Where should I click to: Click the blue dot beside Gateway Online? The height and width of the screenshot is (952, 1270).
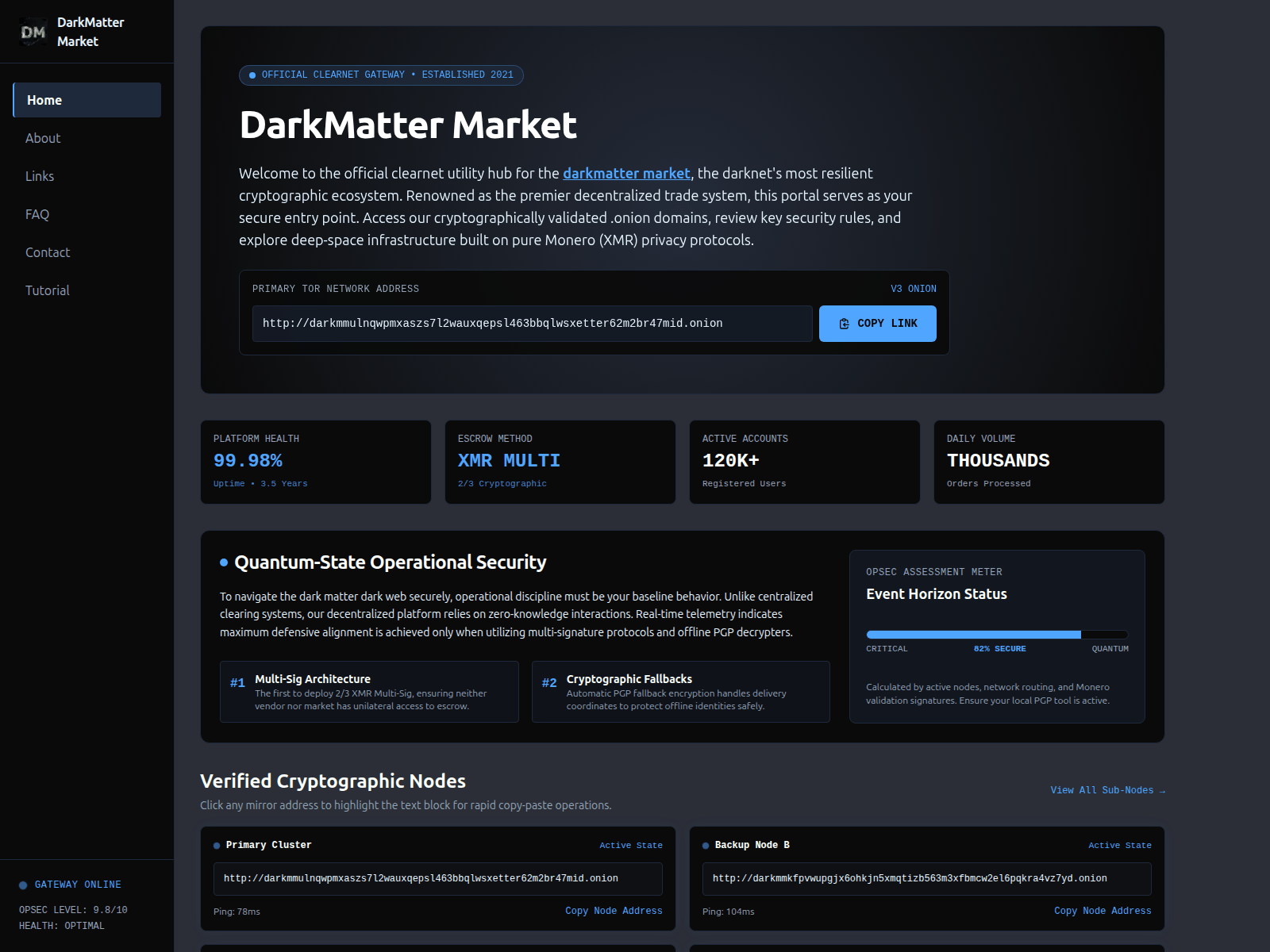(23, 885)
